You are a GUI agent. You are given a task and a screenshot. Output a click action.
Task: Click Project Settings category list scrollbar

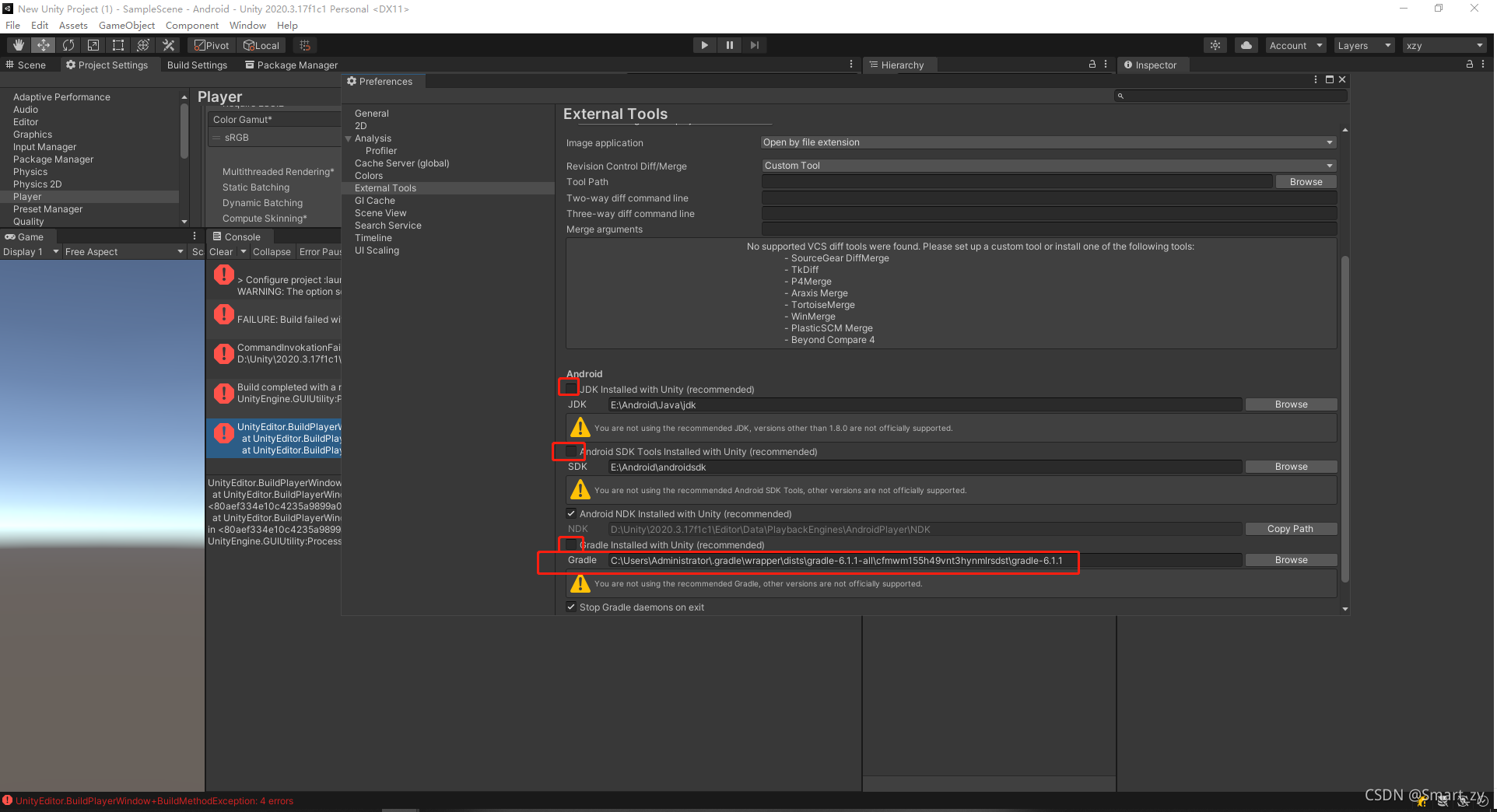point(184,131)
